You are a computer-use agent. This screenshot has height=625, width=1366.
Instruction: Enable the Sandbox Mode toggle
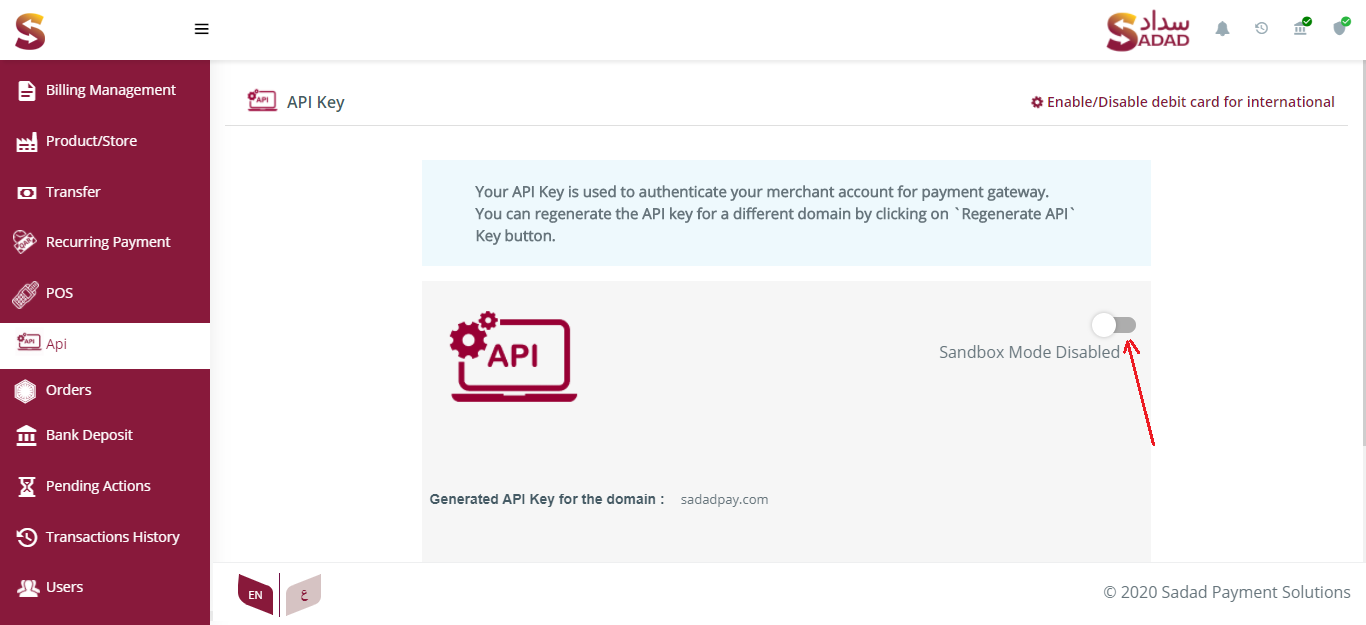[x=1114, y=325]
